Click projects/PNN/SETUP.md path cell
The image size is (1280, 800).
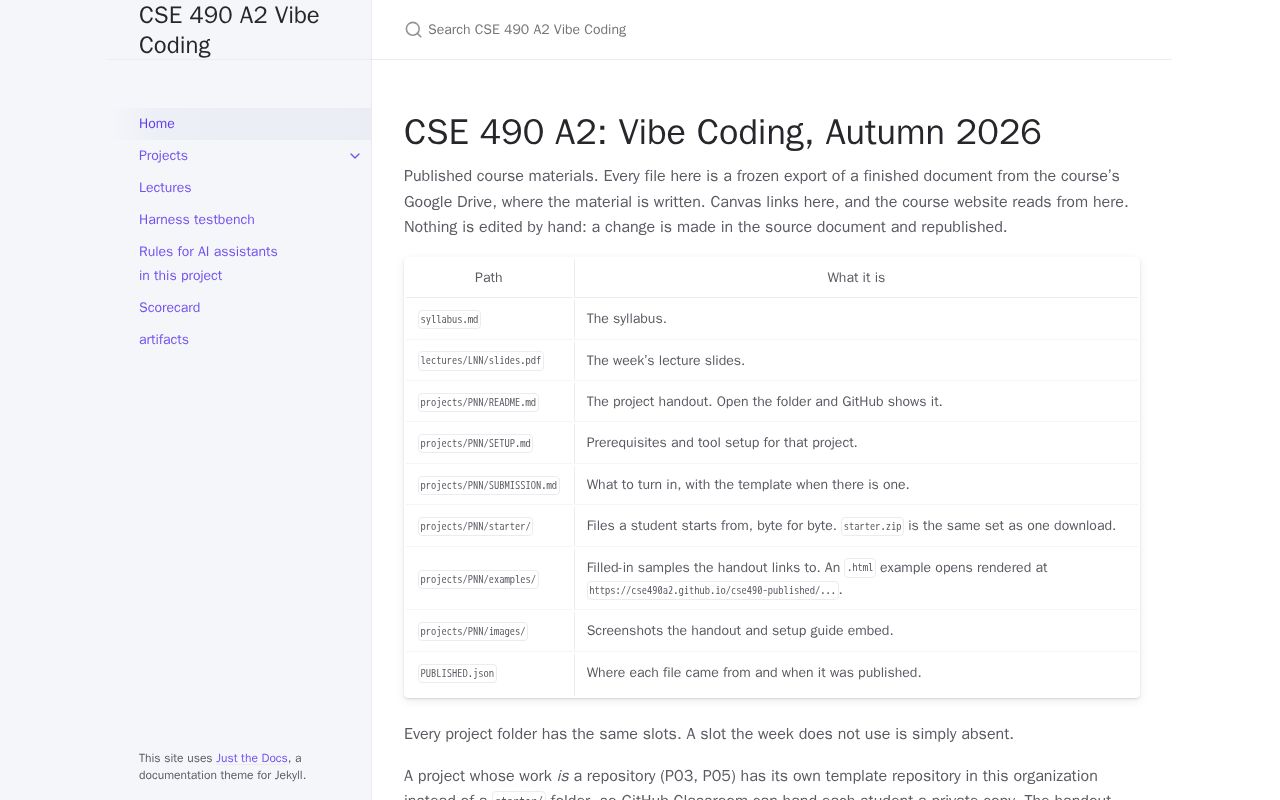(x=489, y=443)
